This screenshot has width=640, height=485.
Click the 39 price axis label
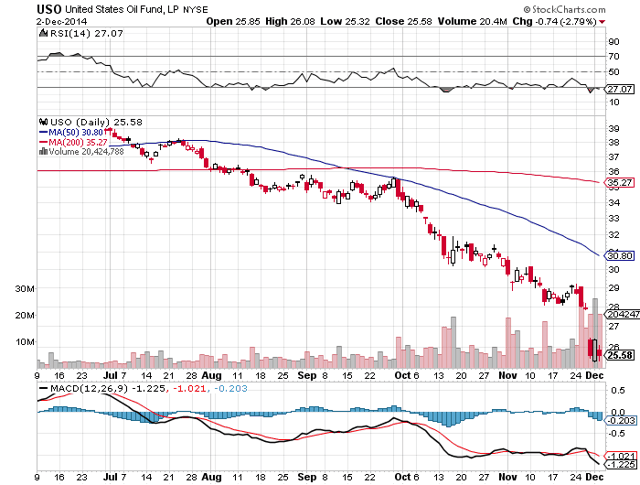613,129
